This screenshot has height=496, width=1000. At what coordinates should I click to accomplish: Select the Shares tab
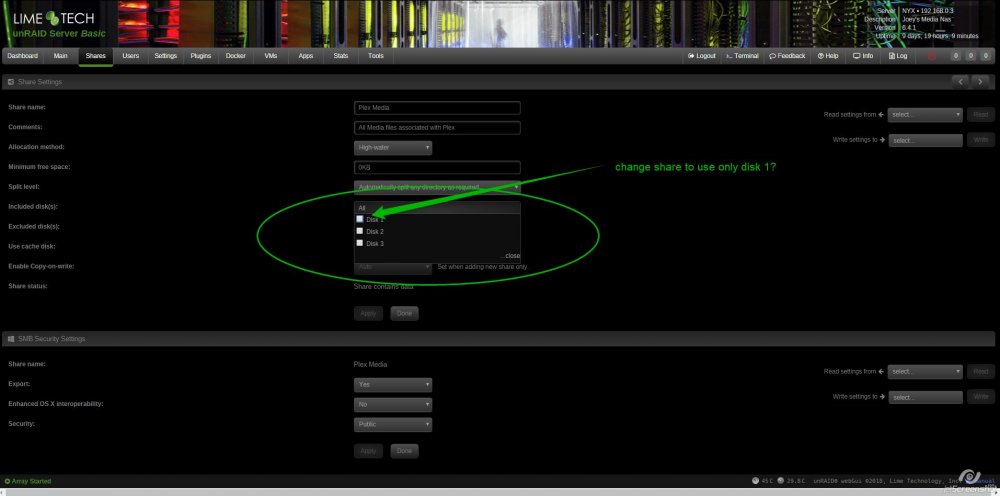(96, 56)
